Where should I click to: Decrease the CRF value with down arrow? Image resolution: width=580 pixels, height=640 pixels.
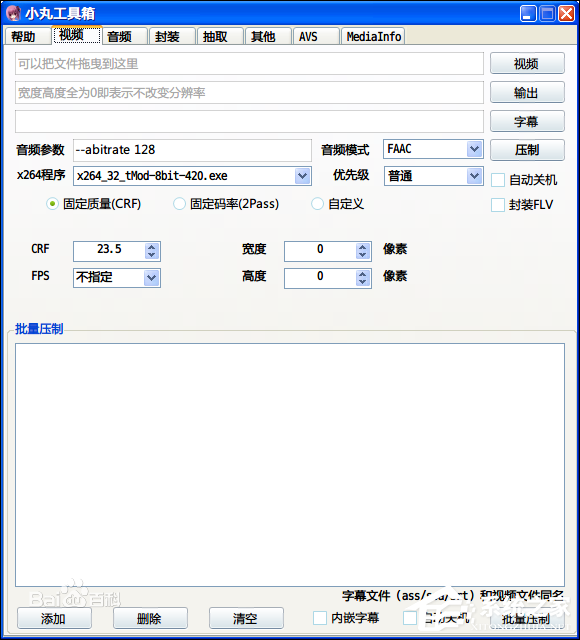152,255
